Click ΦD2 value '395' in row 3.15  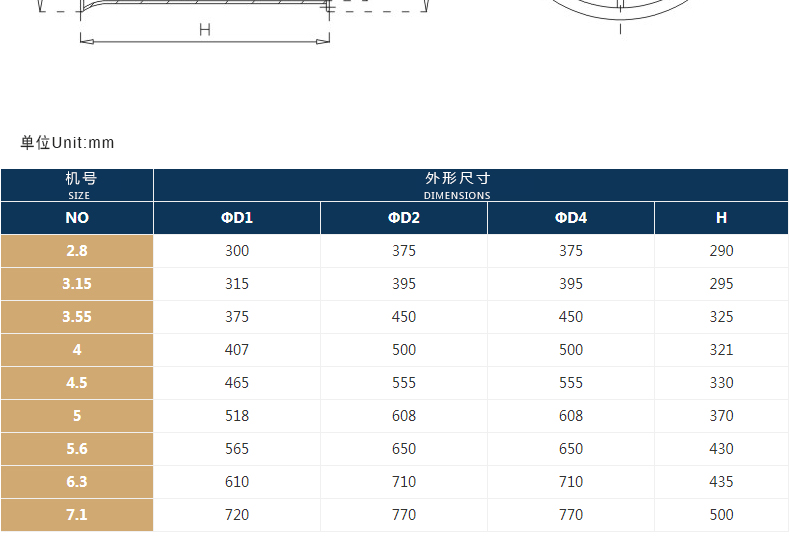404,284
